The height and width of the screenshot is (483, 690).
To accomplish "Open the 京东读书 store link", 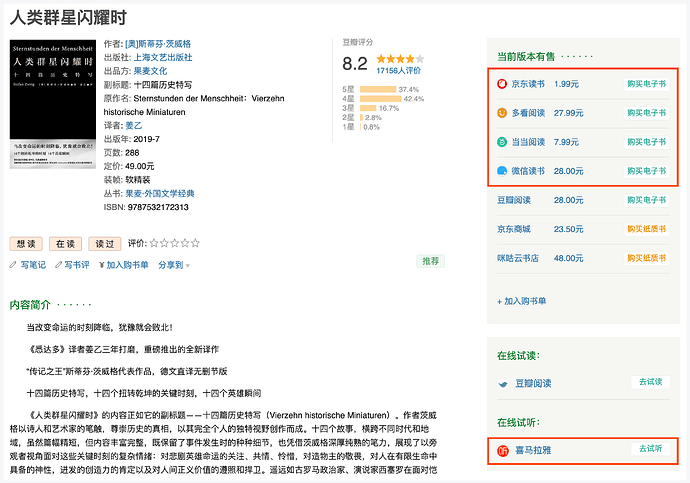I will click(x=528, y=84).
